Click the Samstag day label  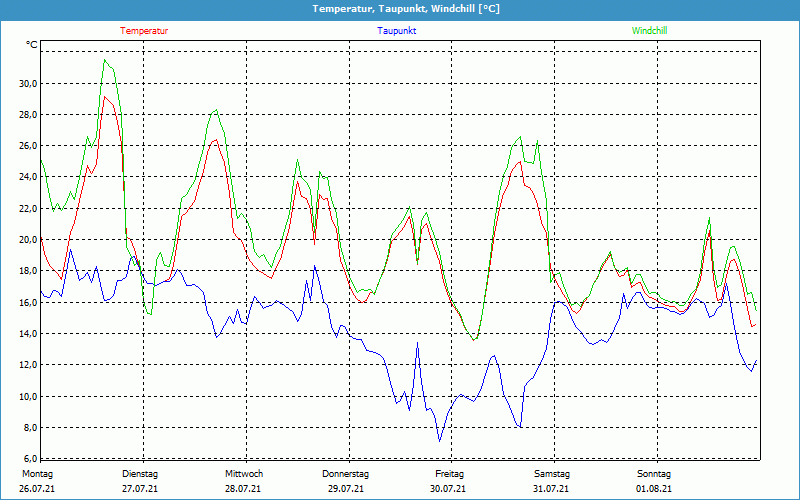point(552,474)
